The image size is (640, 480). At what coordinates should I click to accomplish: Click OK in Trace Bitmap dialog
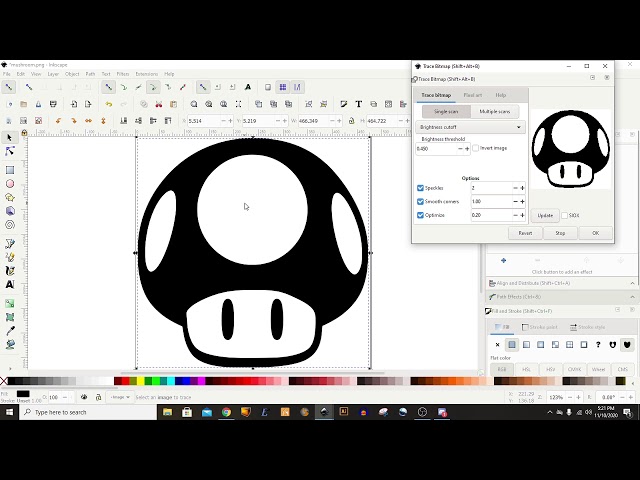point(596,233)
